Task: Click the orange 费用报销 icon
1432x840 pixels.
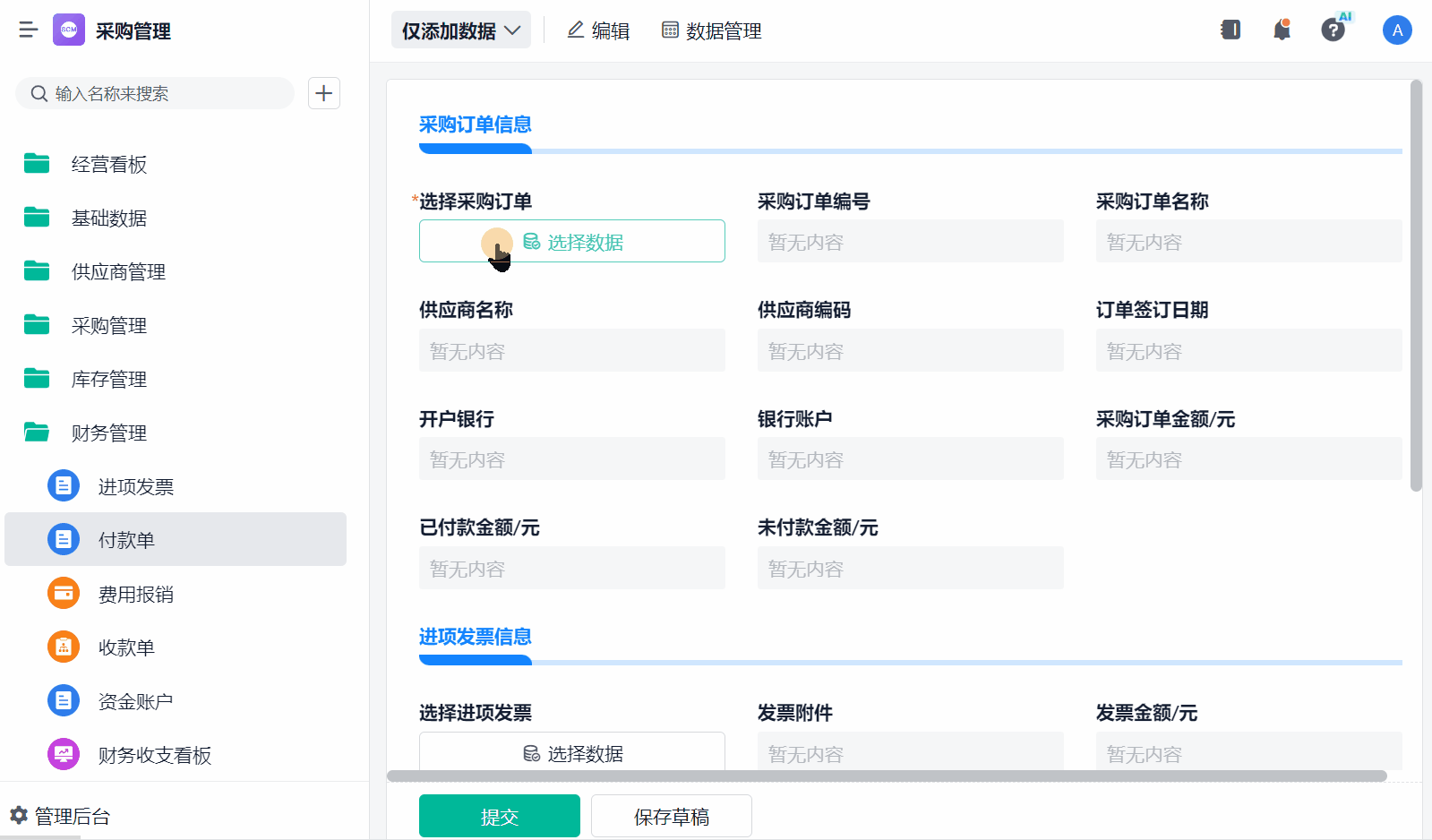Action: tap(64, 594)
